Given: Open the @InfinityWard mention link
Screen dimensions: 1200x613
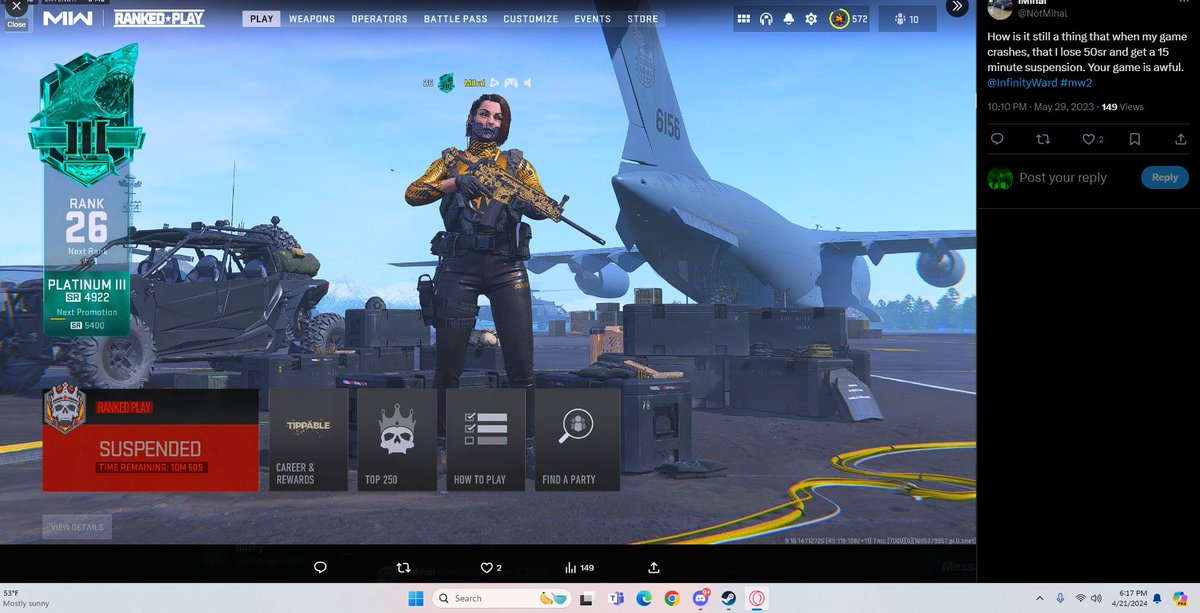Looking at the screenshot, I should 1021,81.
